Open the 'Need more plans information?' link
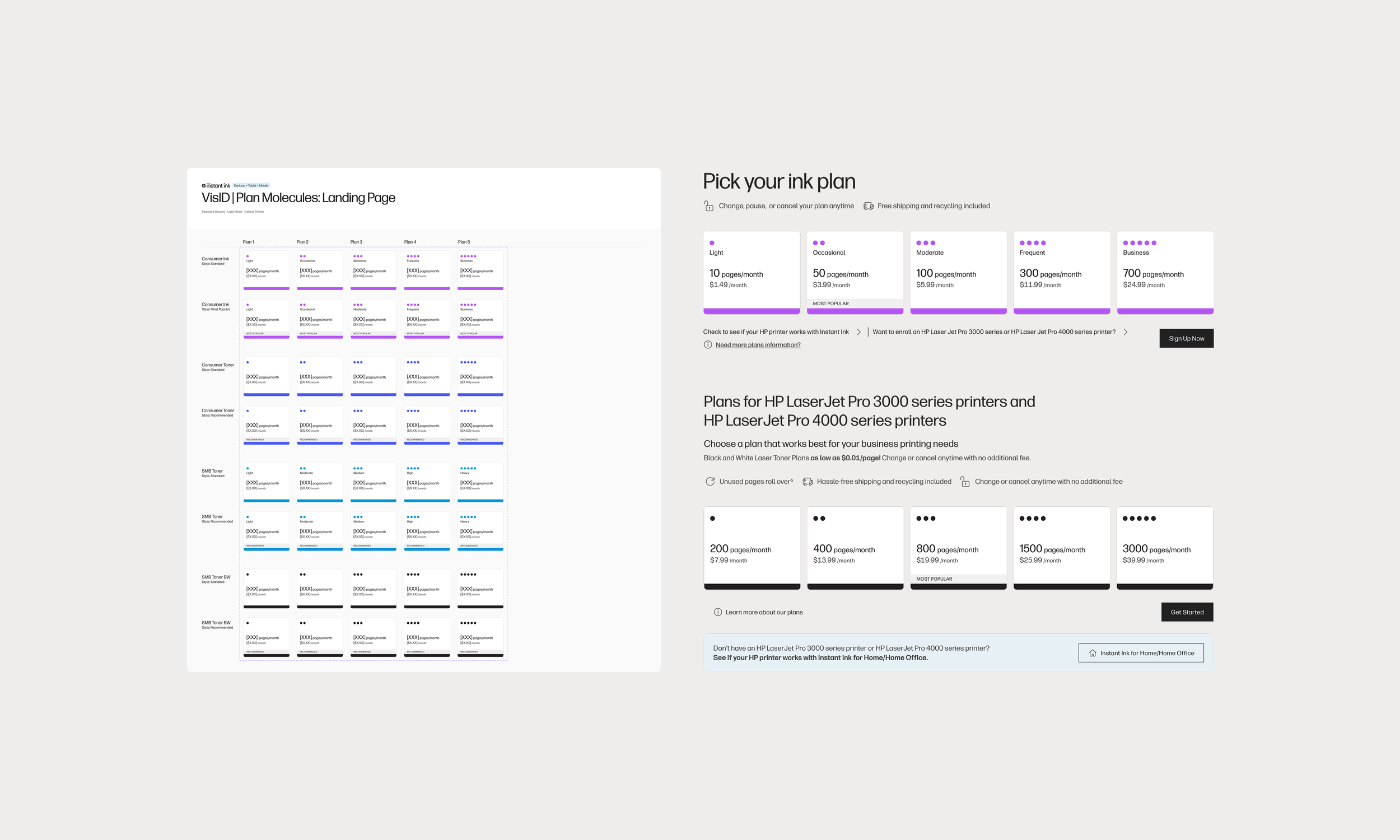 (x=758, y=345)
